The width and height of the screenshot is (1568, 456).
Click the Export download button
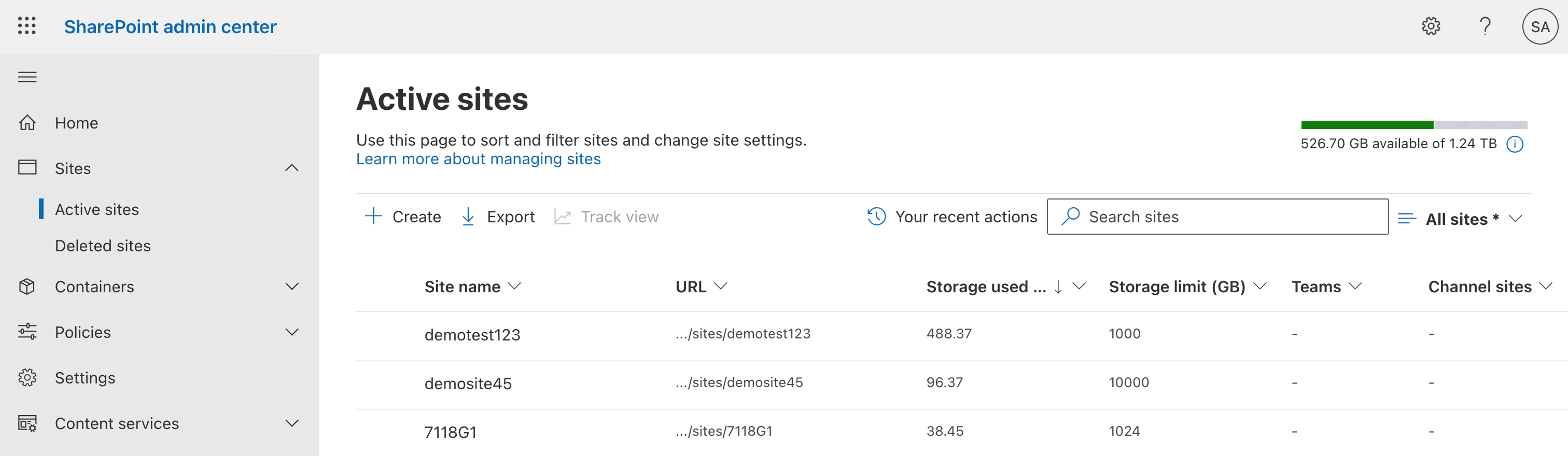click(498, 217)
